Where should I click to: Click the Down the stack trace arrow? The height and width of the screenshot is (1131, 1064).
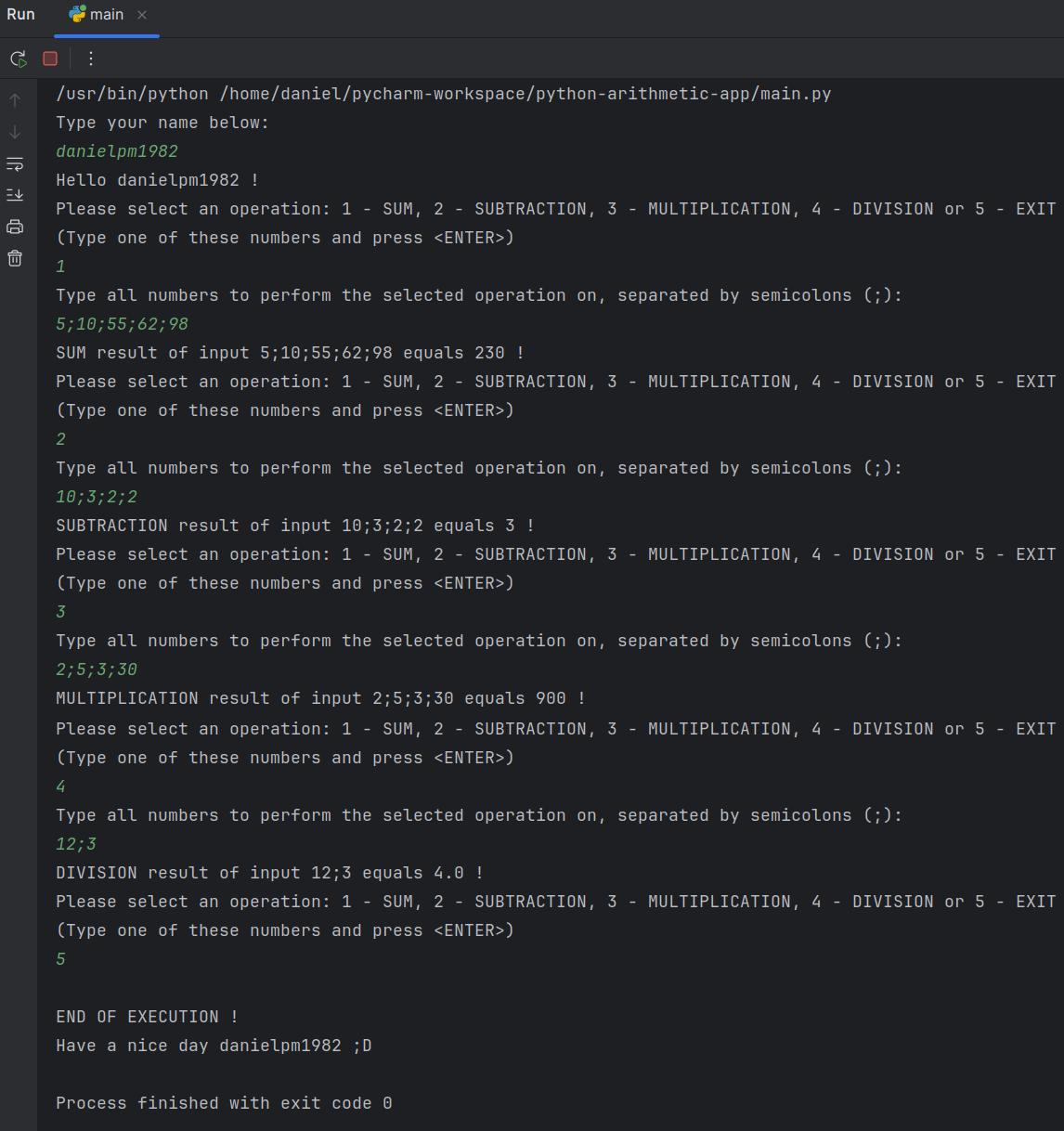tap(15, 132)
